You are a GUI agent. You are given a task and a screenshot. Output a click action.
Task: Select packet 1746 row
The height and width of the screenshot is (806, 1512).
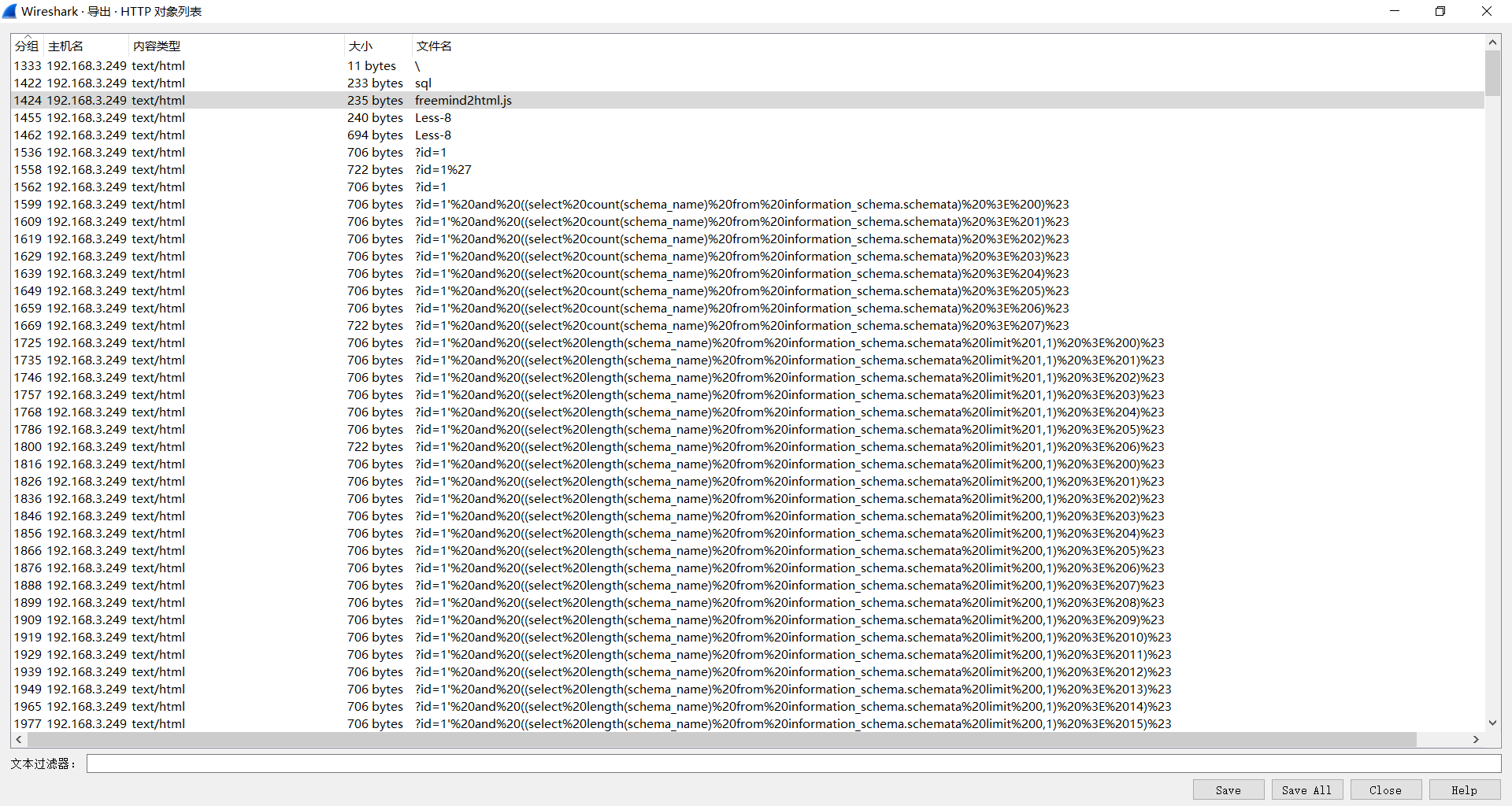(x=747, y=377)
